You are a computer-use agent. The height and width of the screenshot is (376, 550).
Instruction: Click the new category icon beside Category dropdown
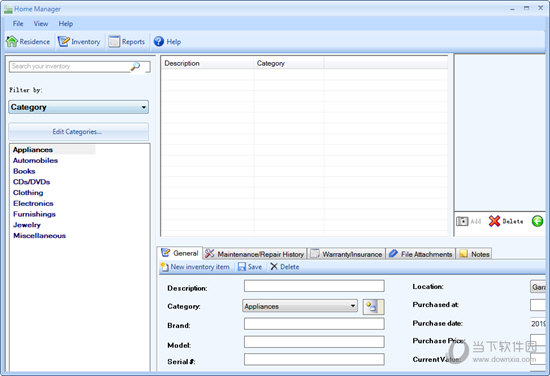pos(373,307)
